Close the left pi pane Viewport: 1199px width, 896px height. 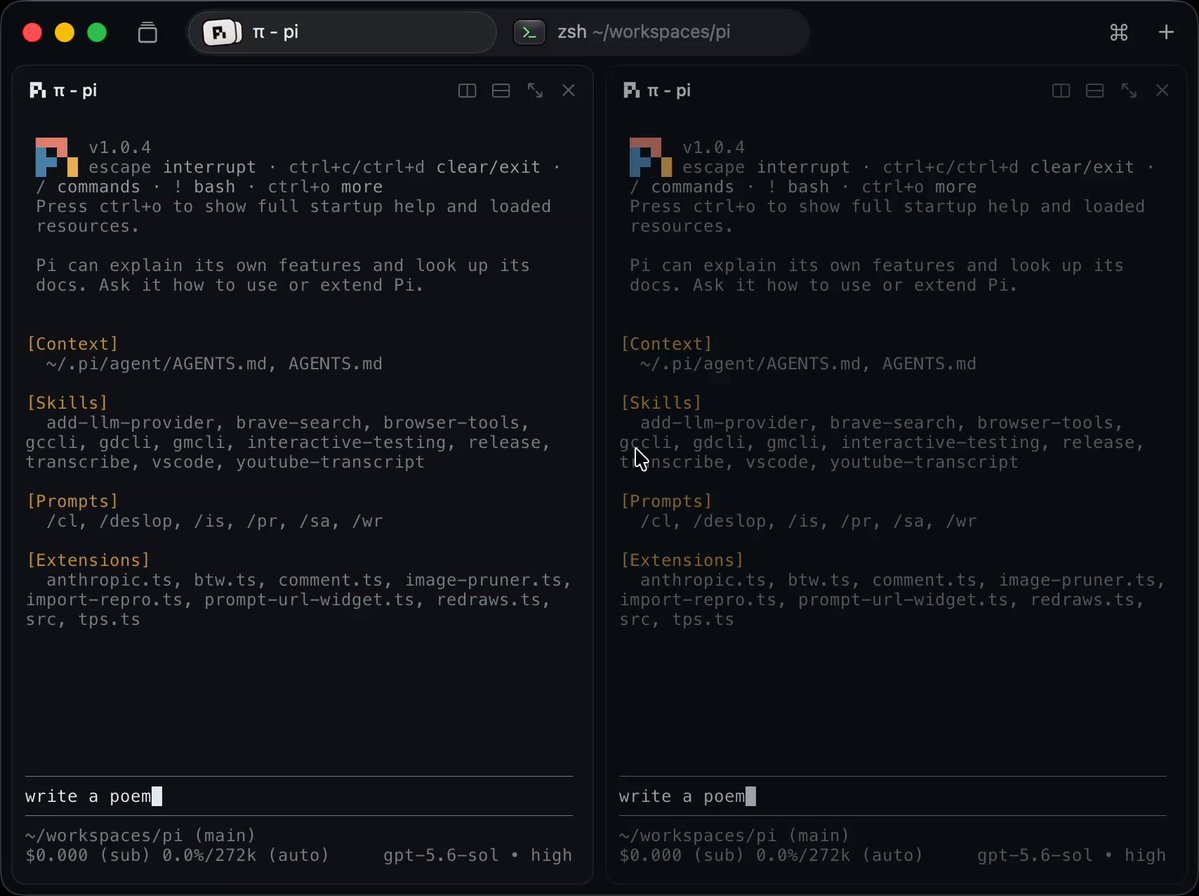tap(568, 90)
